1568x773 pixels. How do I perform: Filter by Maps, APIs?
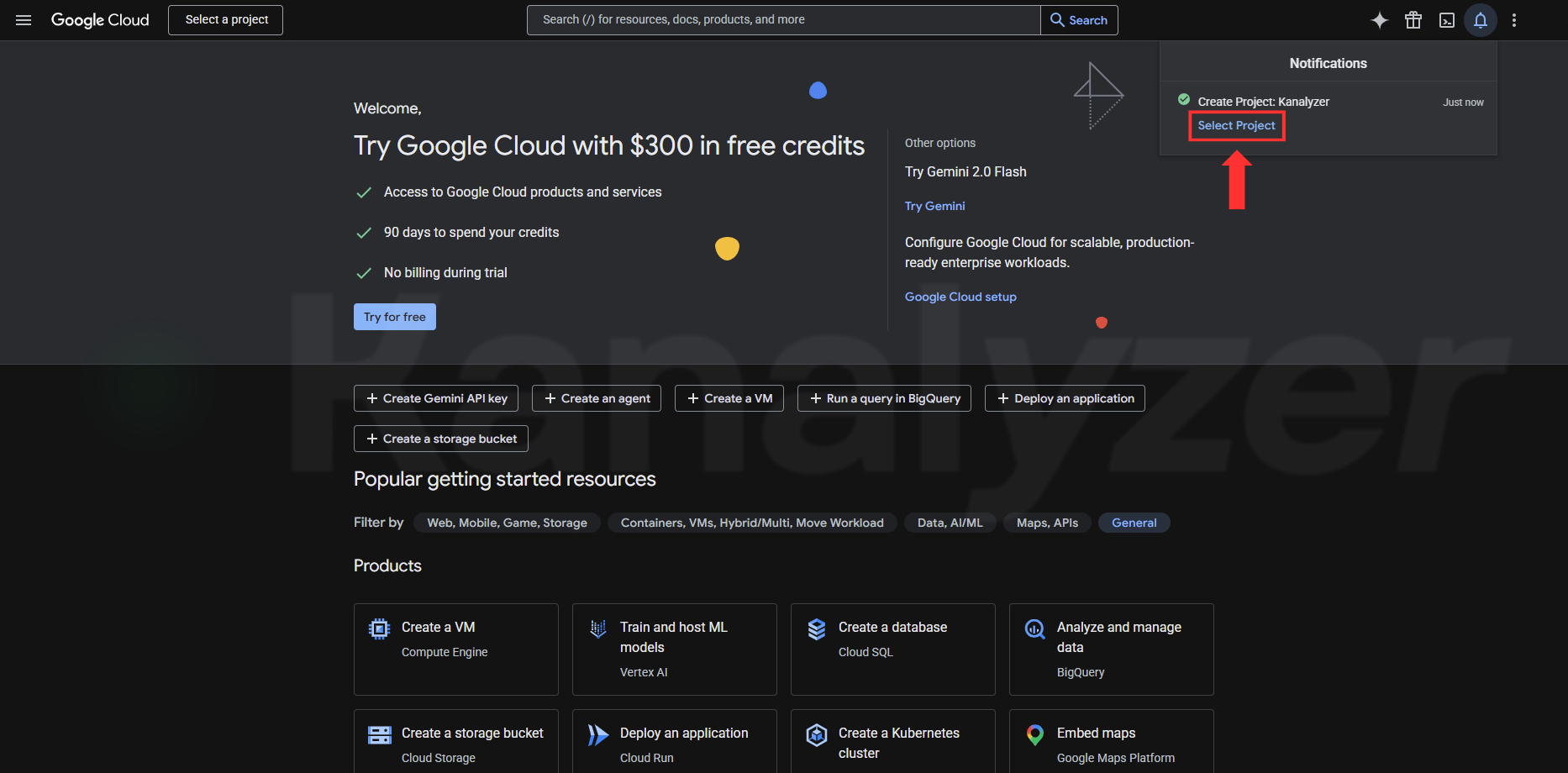(1047, 523)
